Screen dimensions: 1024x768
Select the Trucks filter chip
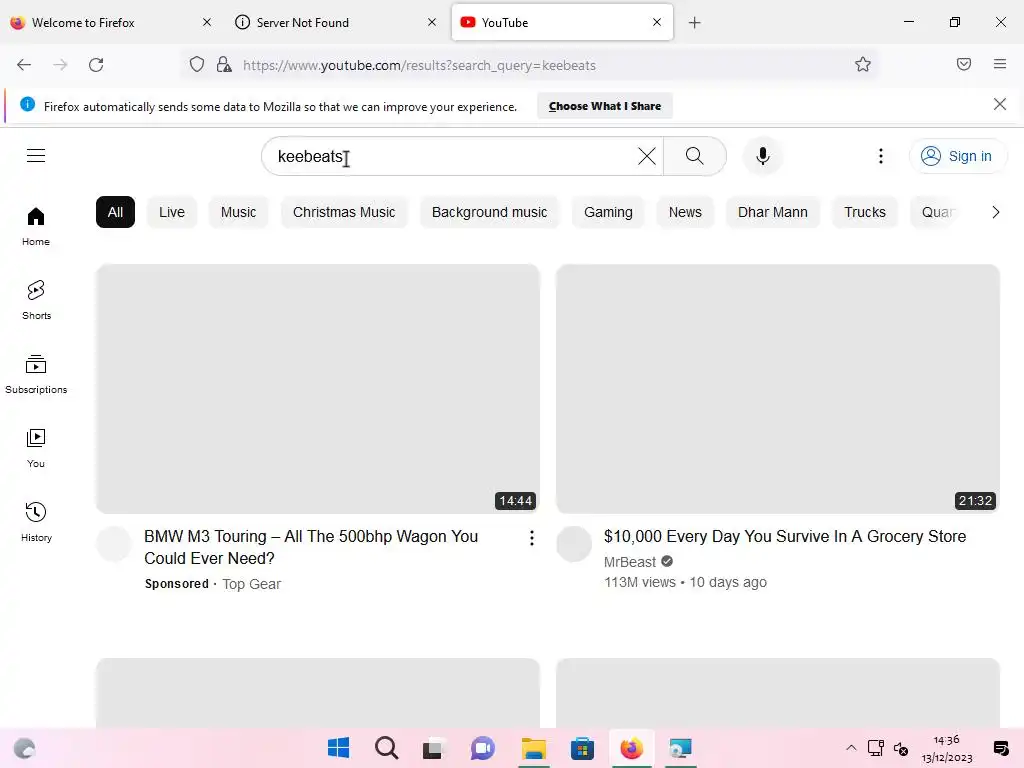(x=865, y=212)
